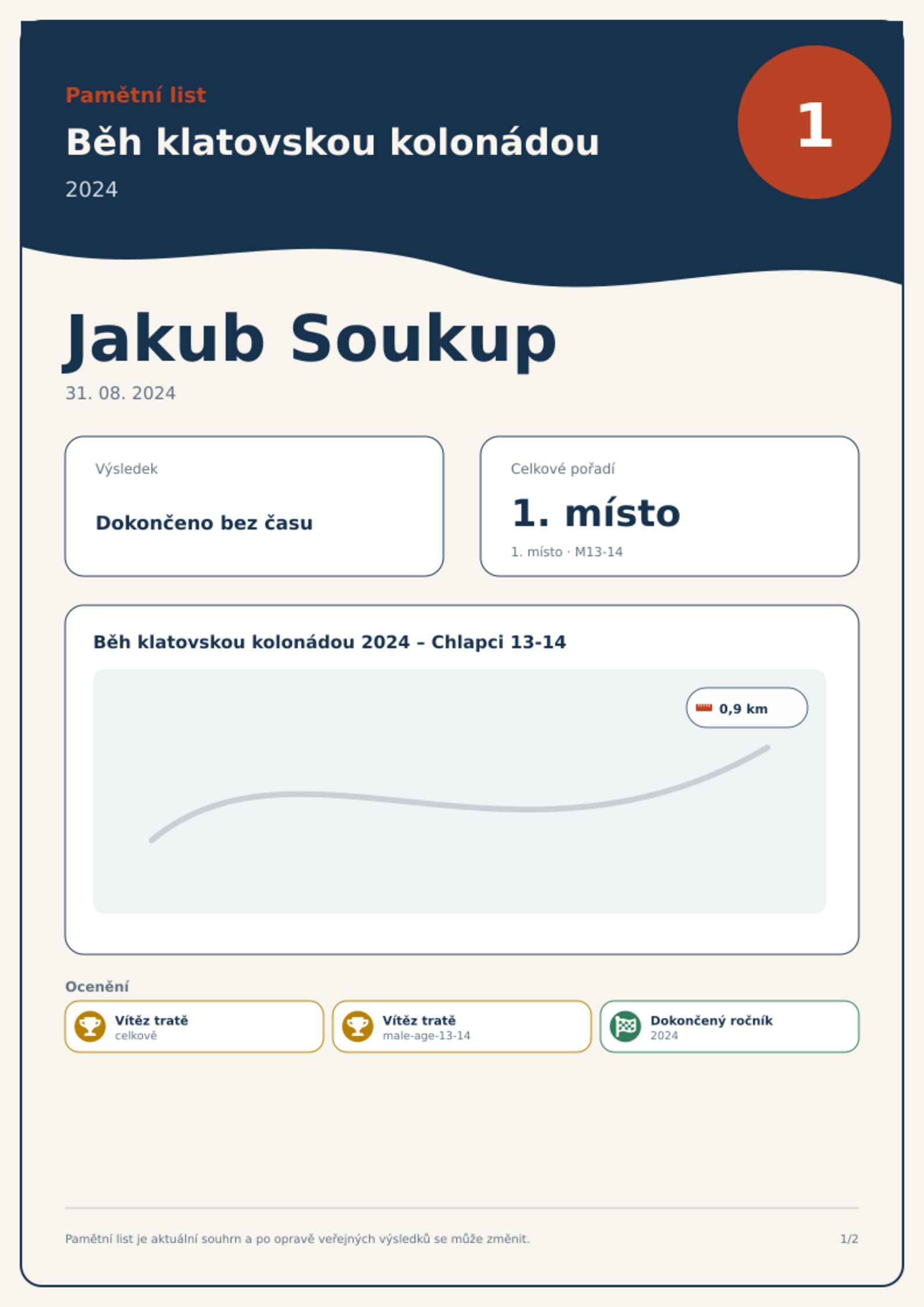The height and width of the screenshot is (1307, 924).
Task: Click the runner name Jakub Soukup
Action: 310,340
